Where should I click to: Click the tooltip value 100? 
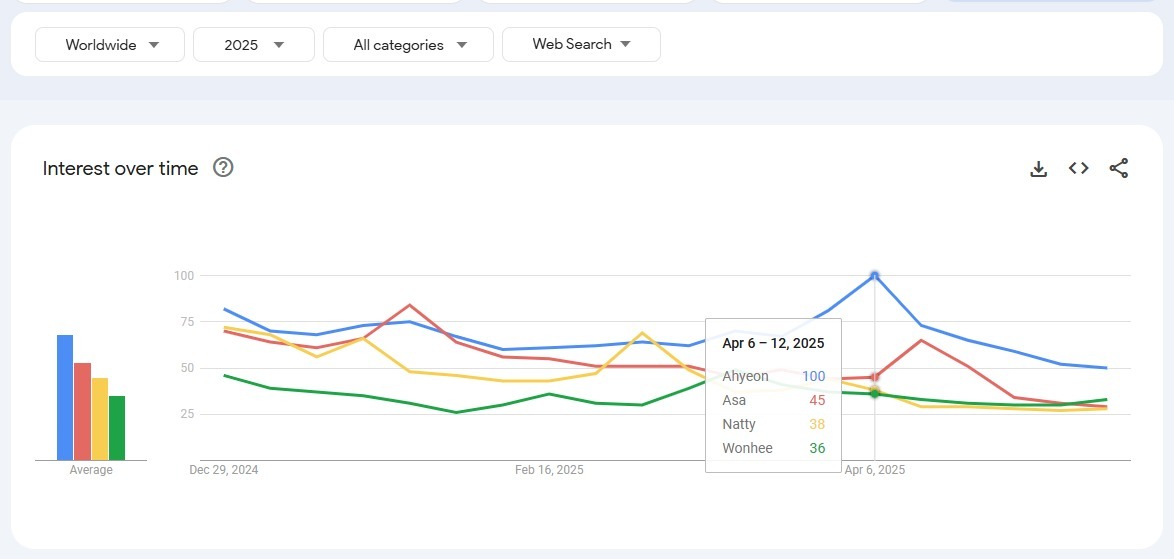813,376
